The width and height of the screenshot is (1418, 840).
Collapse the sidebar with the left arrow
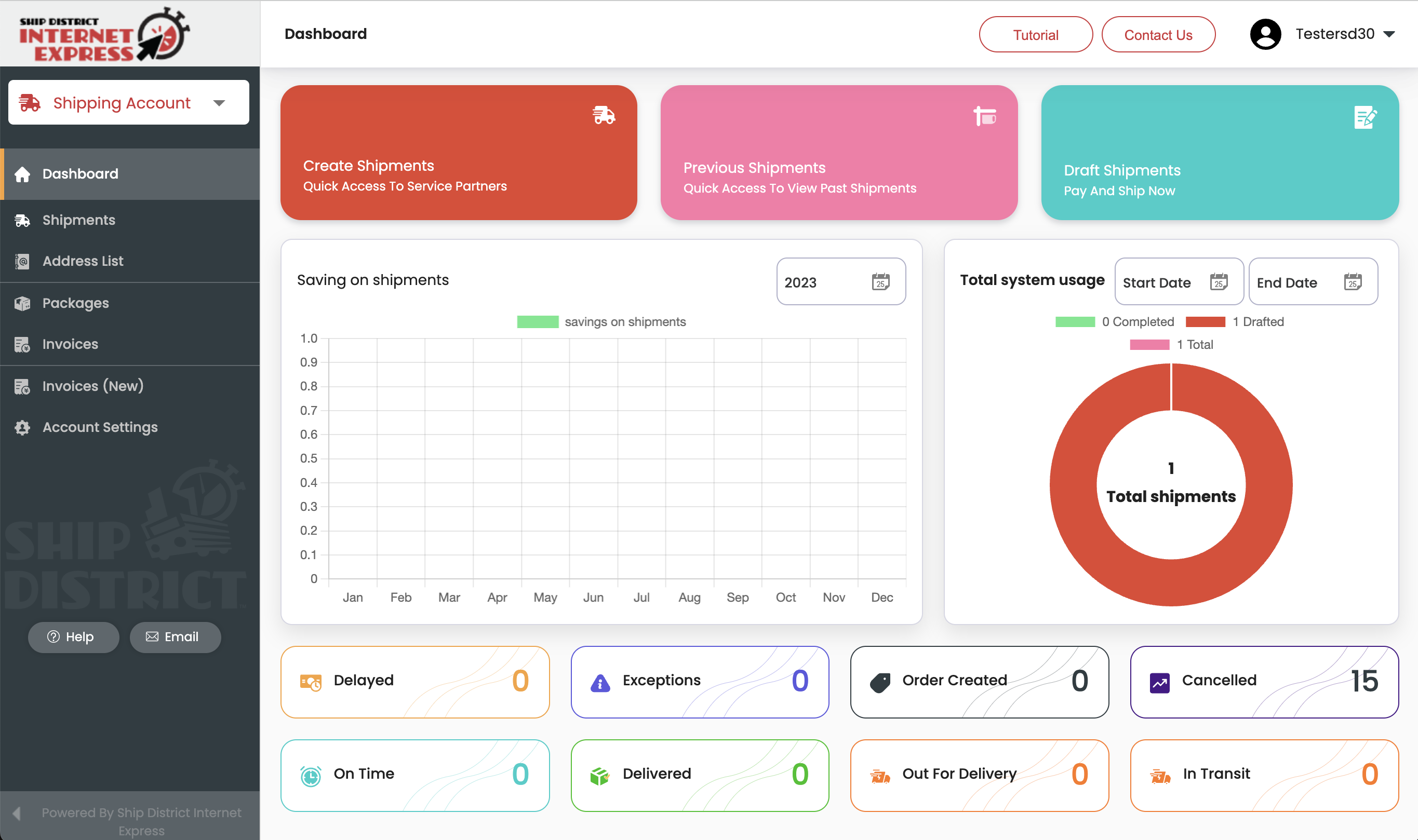coord(17,814)
